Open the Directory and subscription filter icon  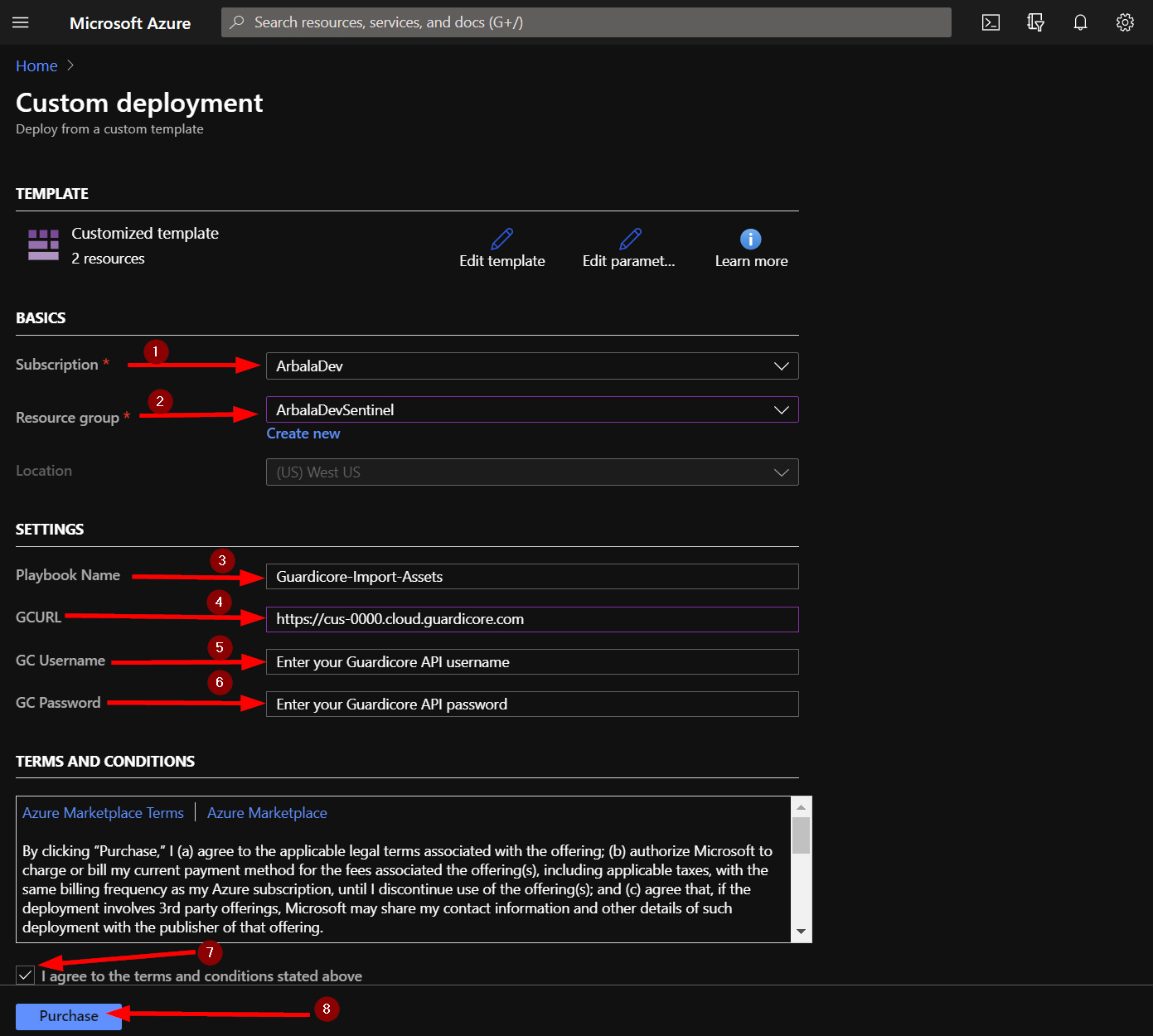pos(1035,22)
